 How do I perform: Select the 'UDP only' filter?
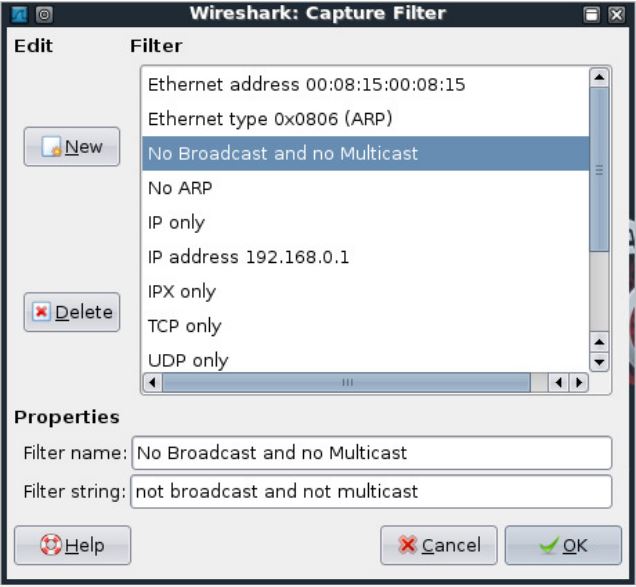pyautogui.click(x=365, y=359)
